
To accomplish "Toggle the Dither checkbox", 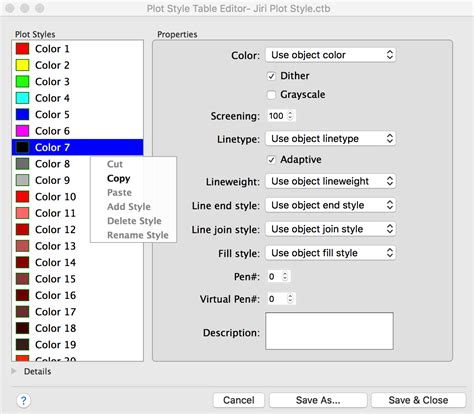I will [271, 76].
